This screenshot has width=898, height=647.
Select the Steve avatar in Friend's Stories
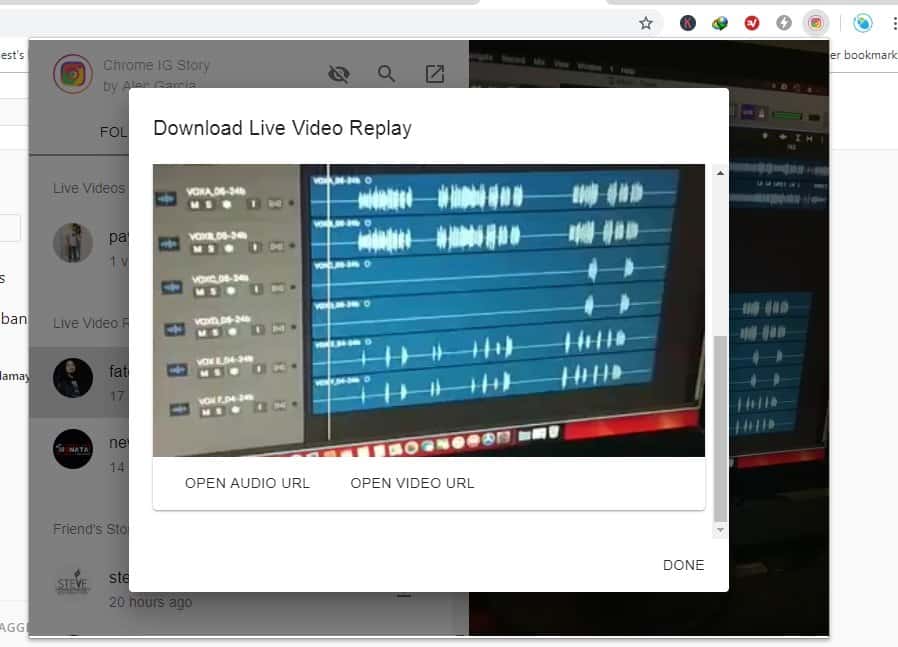tap(73, 583)
